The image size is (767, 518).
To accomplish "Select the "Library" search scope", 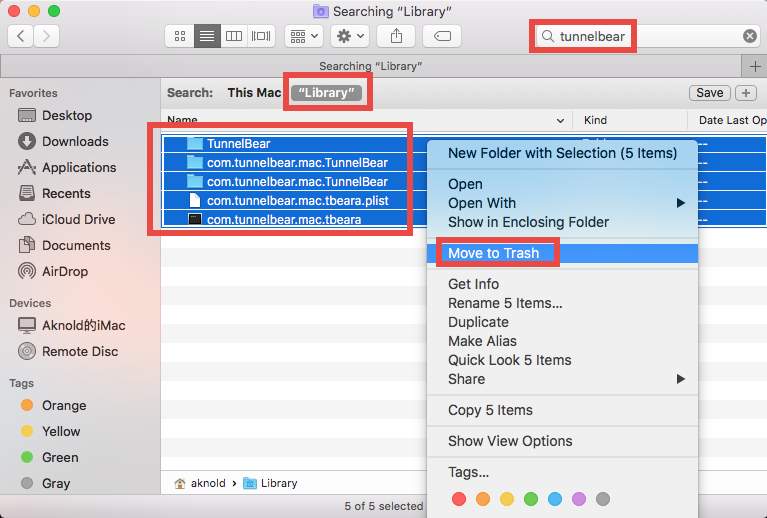I will [x=326, y=92].
